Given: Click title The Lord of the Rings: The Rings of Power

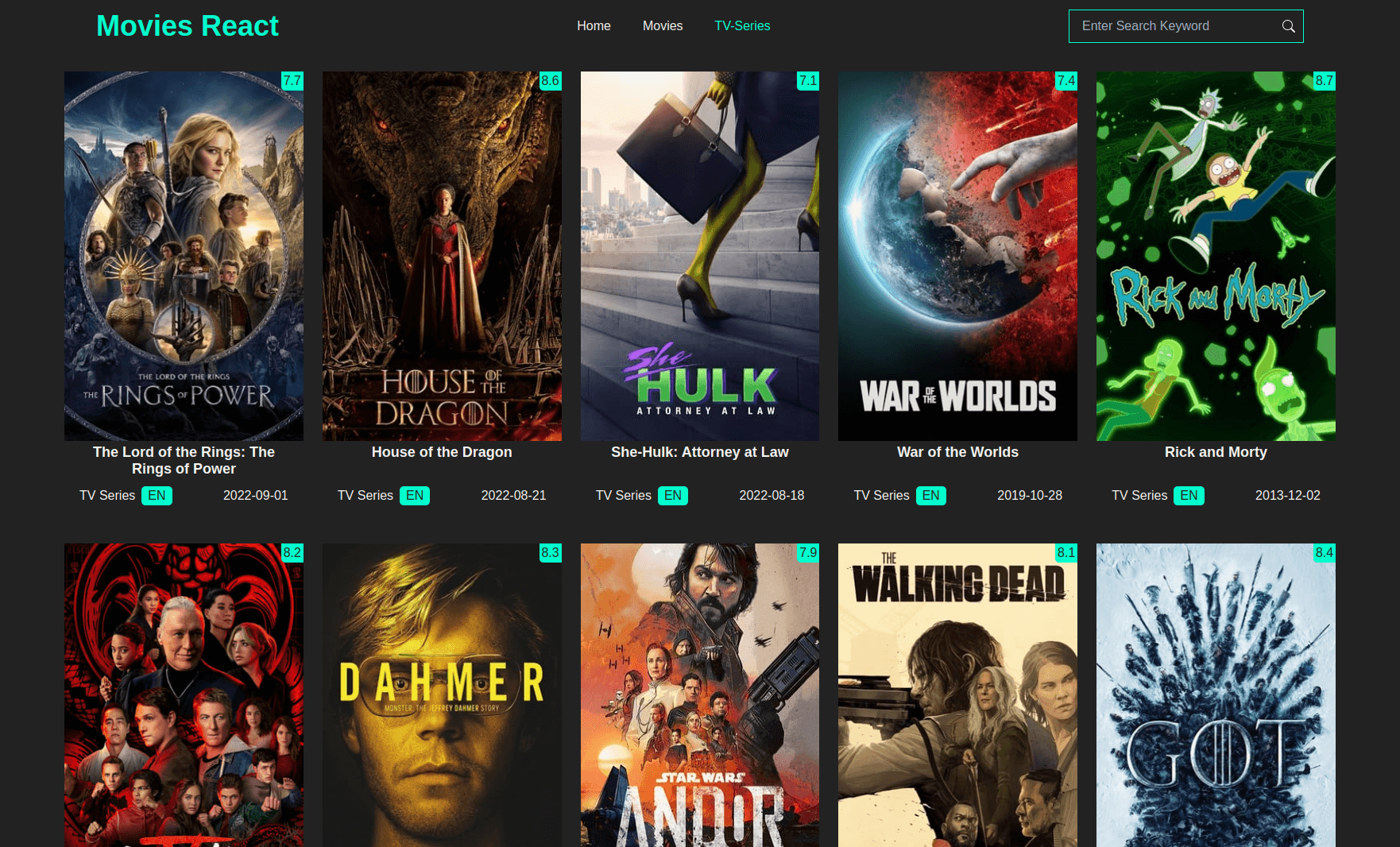Looking at the screenshot, I should pos(184,460).
